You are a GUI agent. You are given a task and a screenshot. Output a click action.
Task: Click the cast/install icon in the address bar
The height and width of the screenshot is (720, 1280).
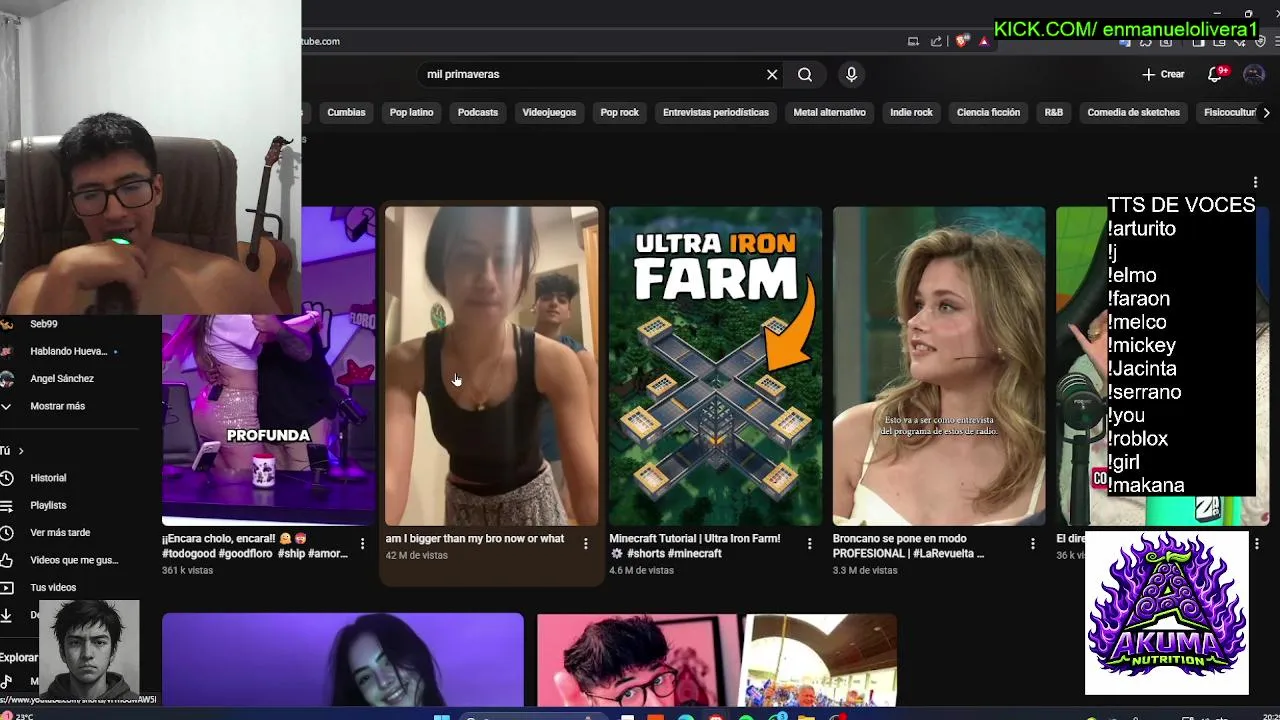(x=913, y=41)
